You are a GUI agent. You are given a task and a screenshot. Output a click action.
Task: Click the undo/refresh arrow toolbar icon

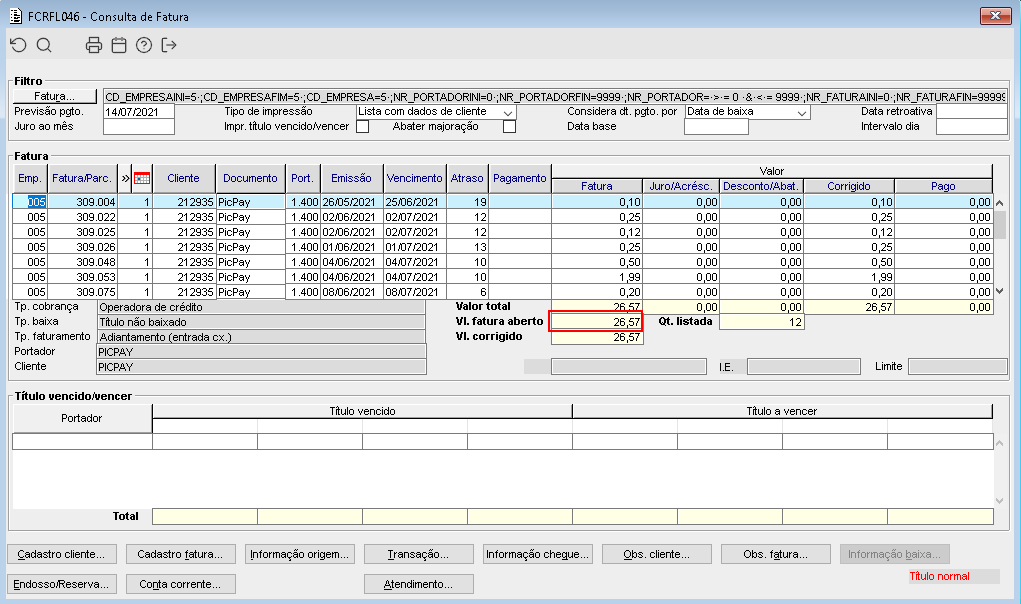click(x=18, y=45)
